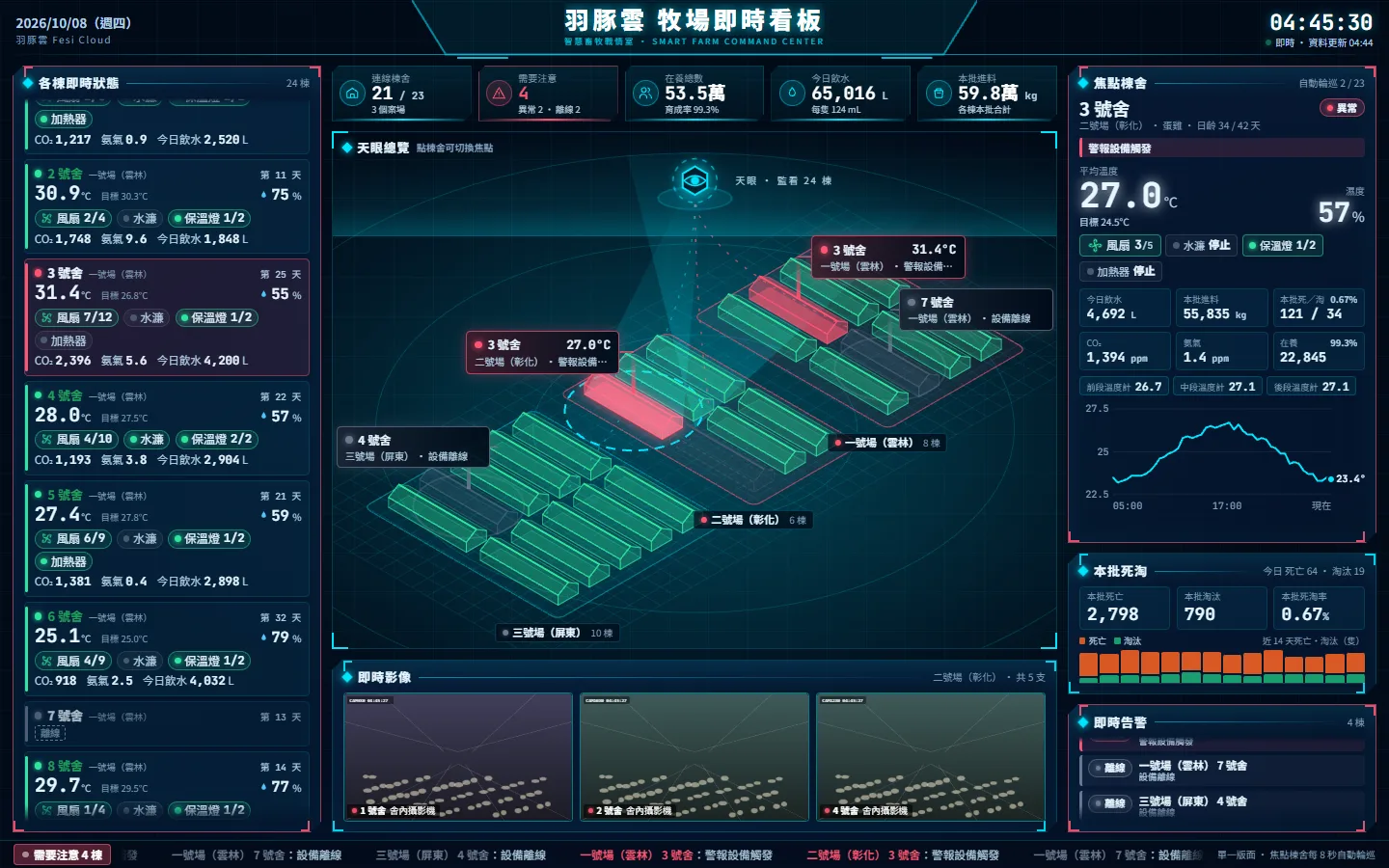Open the 4號舍 舍內攝影機 video thumbnail
1389x868 pixels.
point(931,757)
